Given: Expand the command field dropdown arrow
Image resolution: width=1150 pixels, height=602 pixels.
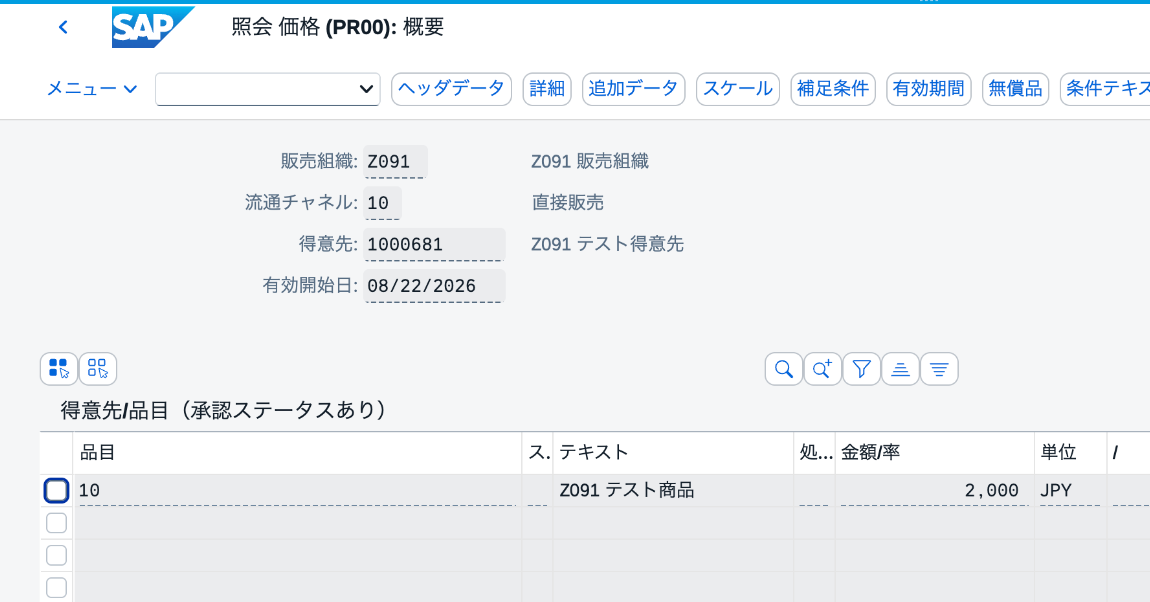Looking at the screenshot, I should (x=366, y=89).
